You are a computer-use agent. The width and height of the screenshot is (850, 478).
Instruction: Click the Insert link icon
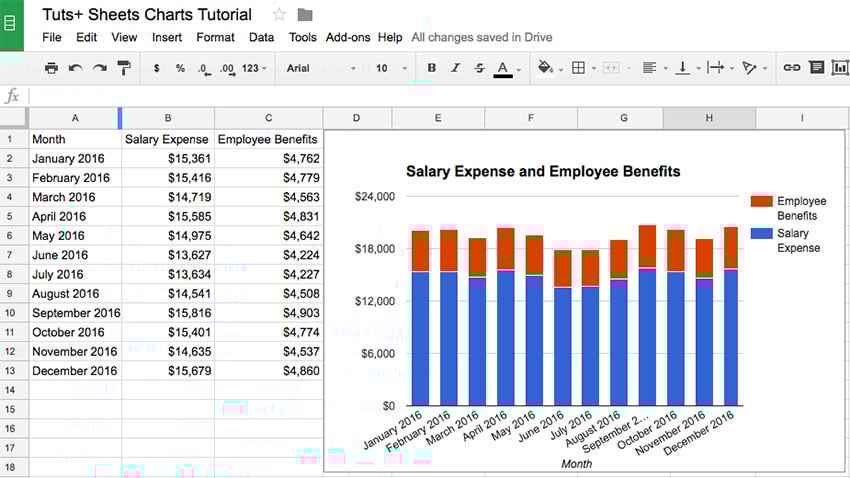791,68
